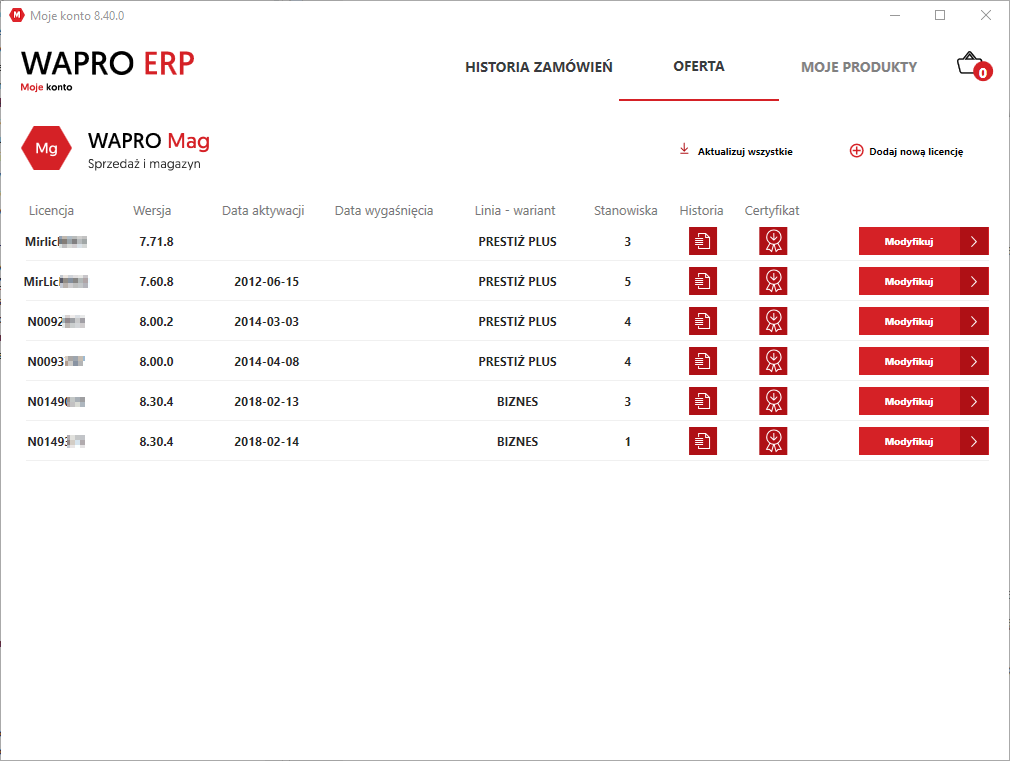Open history for license activated 2018-02-14

[x=703, y=441]
